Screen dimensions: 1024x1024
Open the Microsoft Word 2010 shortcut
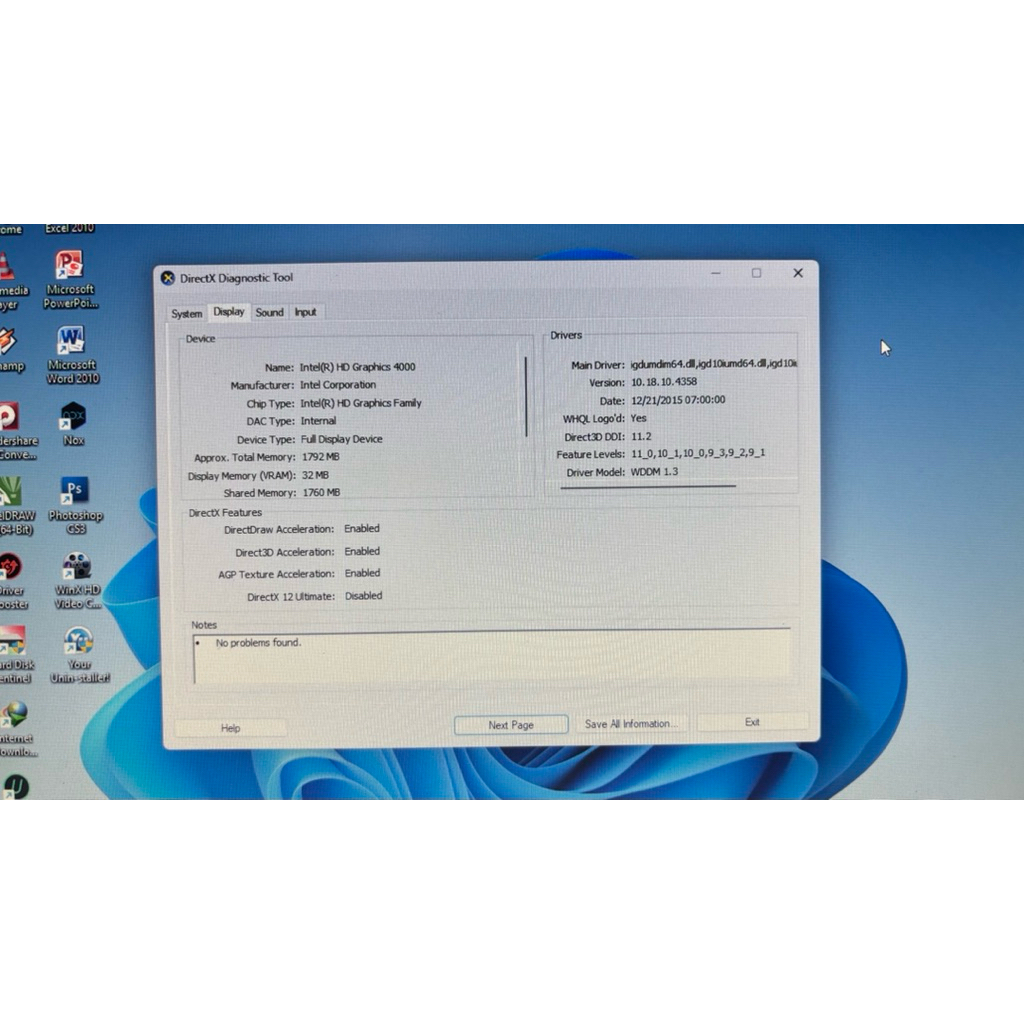pyautogui.click(x=72, y=355)
